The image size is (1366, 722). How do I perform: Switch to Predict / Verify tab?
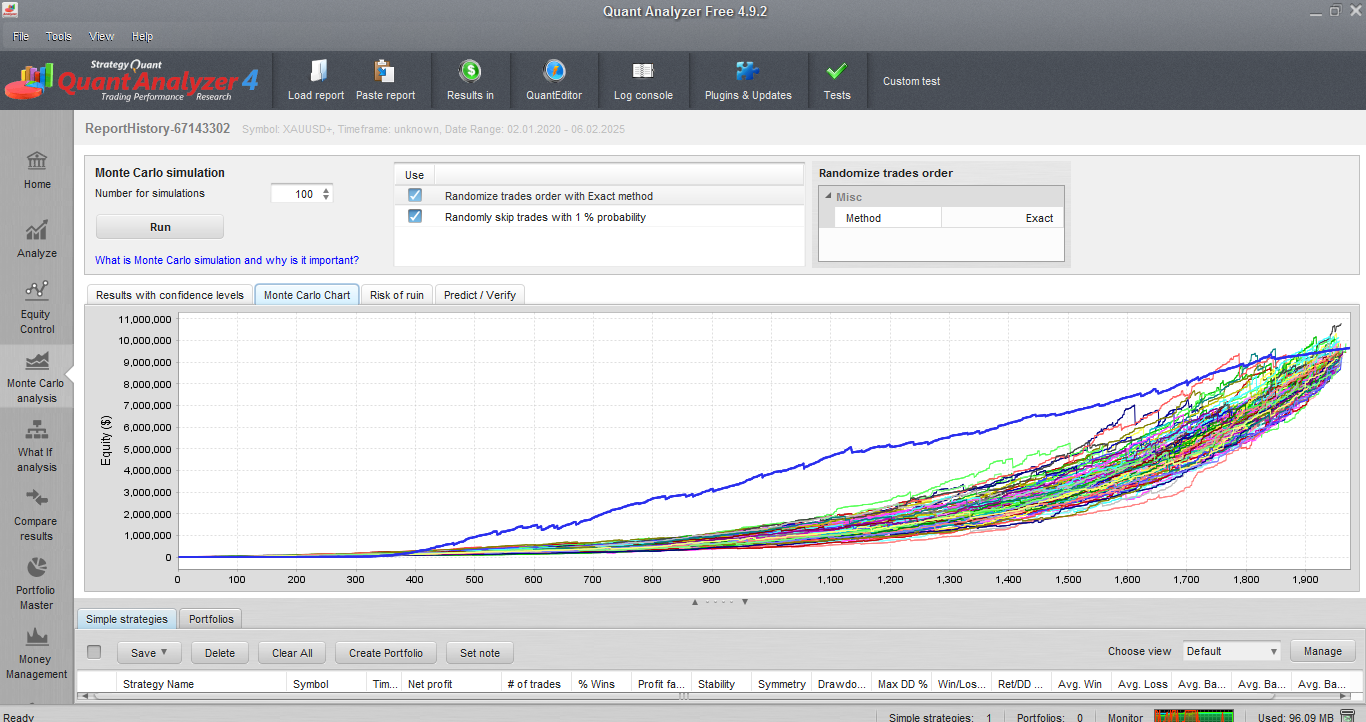[480, 295]
